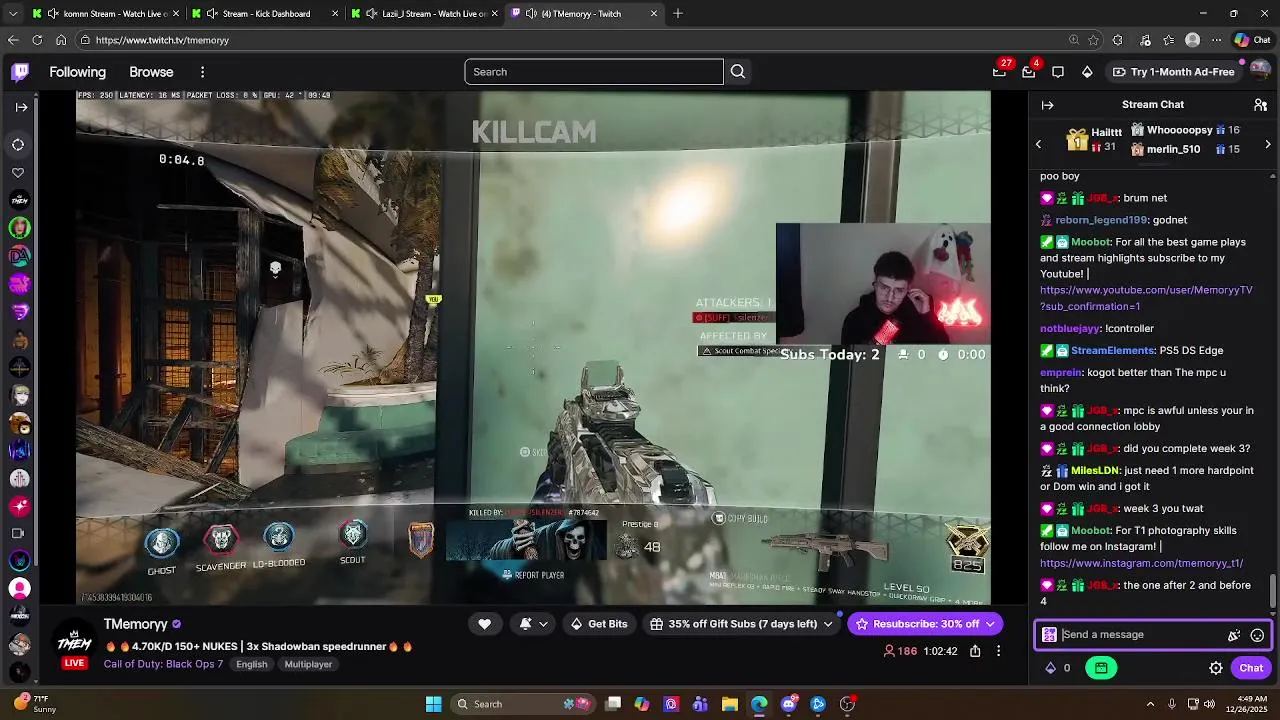Open File Explorer from the taskbar
Viewport: 1280px width, 720px height.
coord(730,704)
